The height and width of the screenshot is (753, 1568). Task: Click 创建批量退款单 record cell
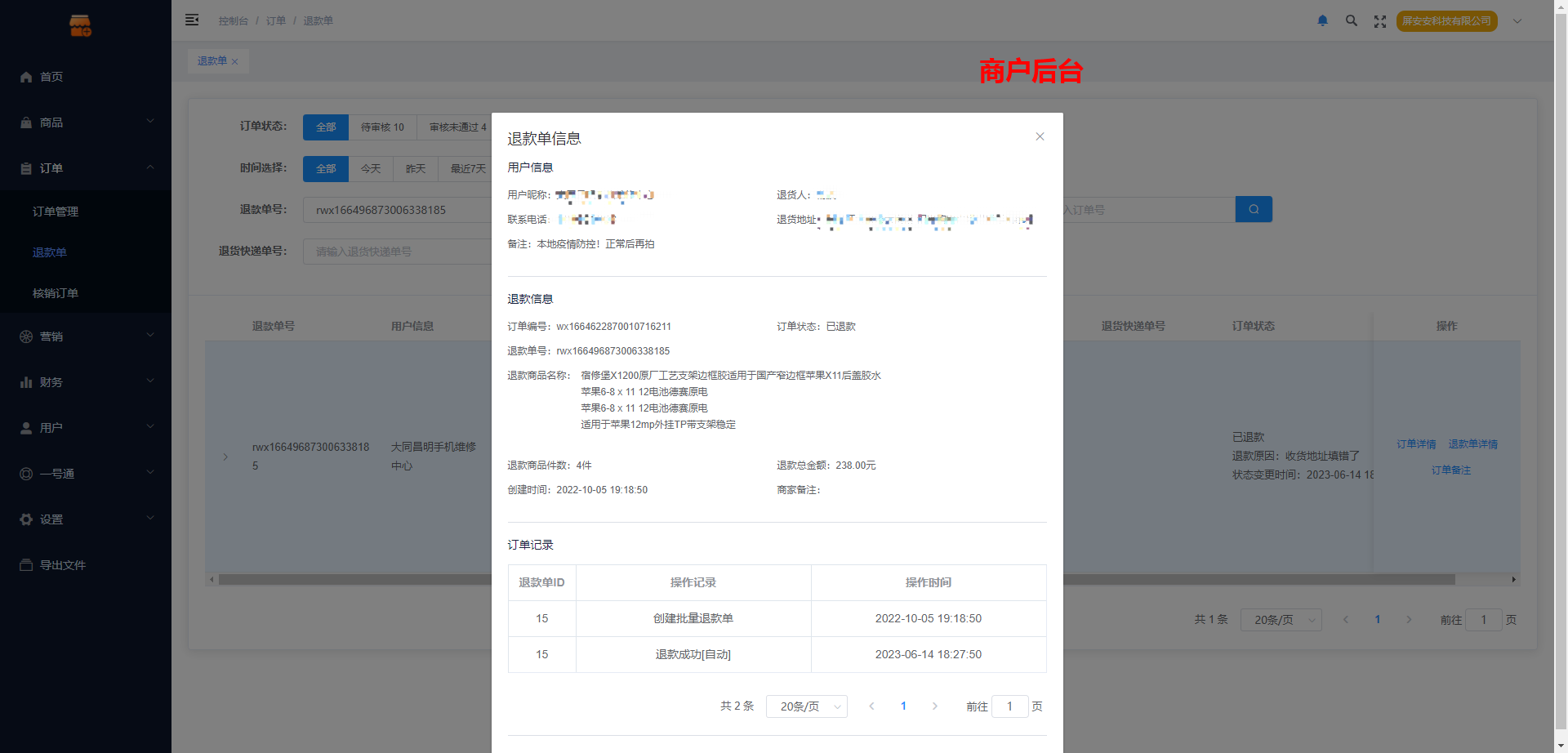693,619
